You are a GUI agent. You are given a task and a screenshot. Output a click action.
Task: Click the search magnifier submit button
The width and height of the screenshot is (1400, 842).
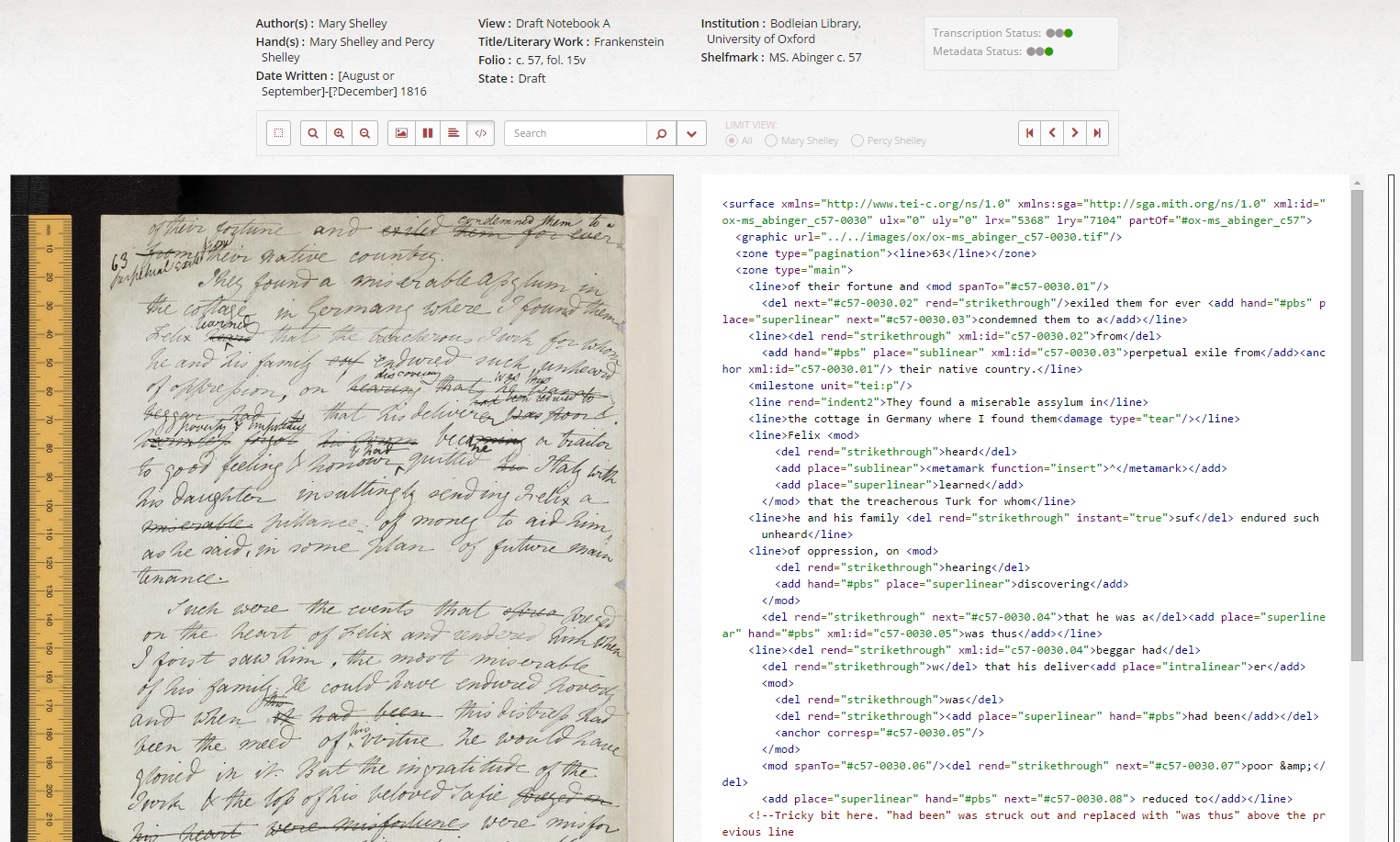point(661,133)
